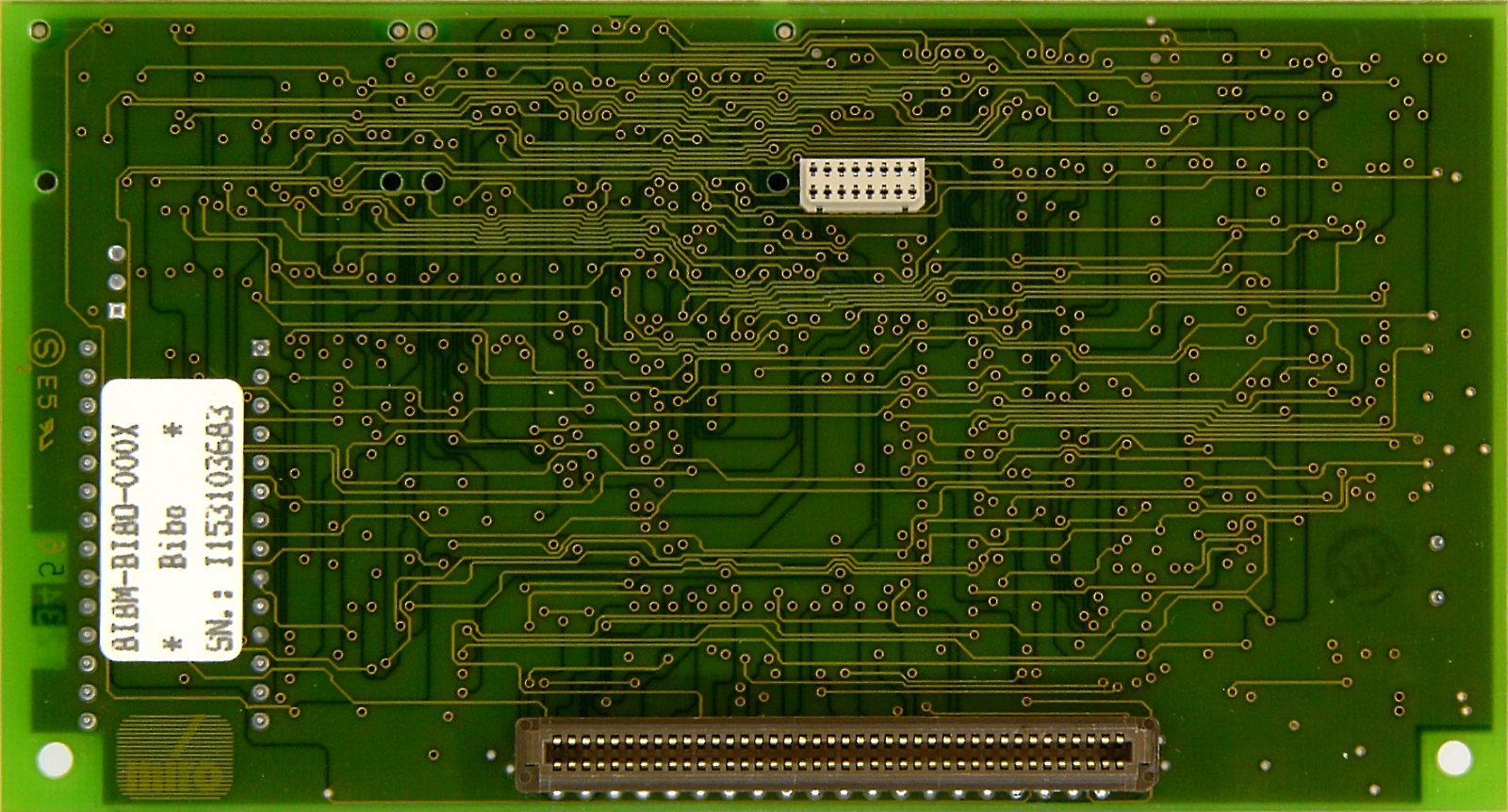Click the leftmost of two adjacent black holes
The image size is (1508, 812).
[x=391, y=181]
